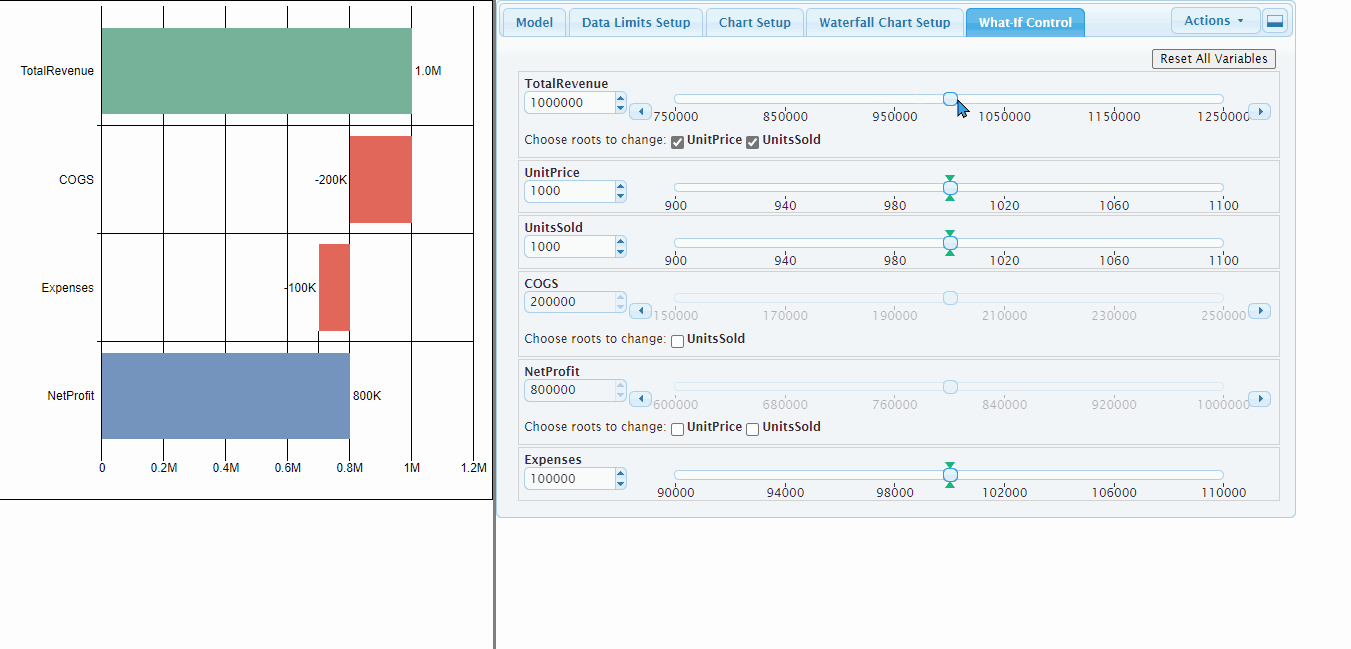Go to the Waterfall Chart Setup tab
Screen dimensions: 1351x649
click(884, 22)
